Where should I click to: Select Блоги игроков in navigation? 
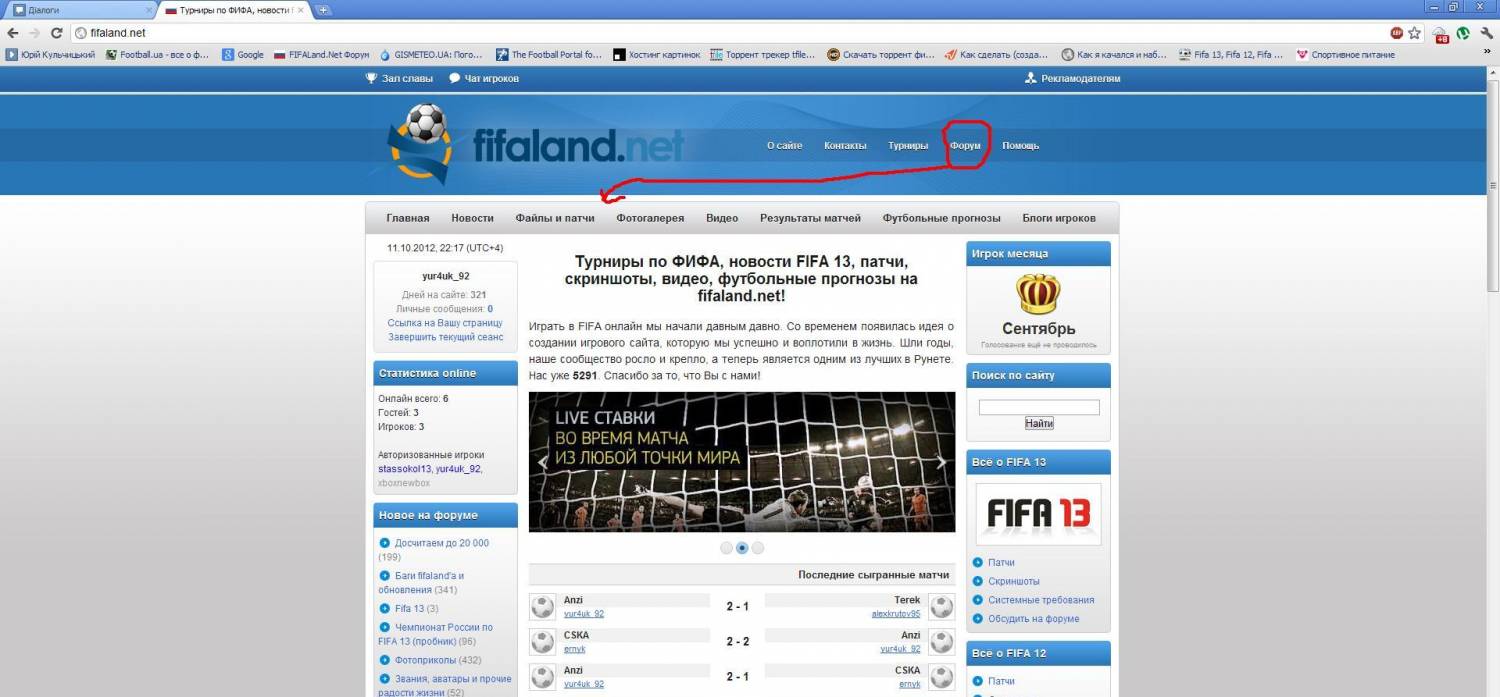point(1059,218)
